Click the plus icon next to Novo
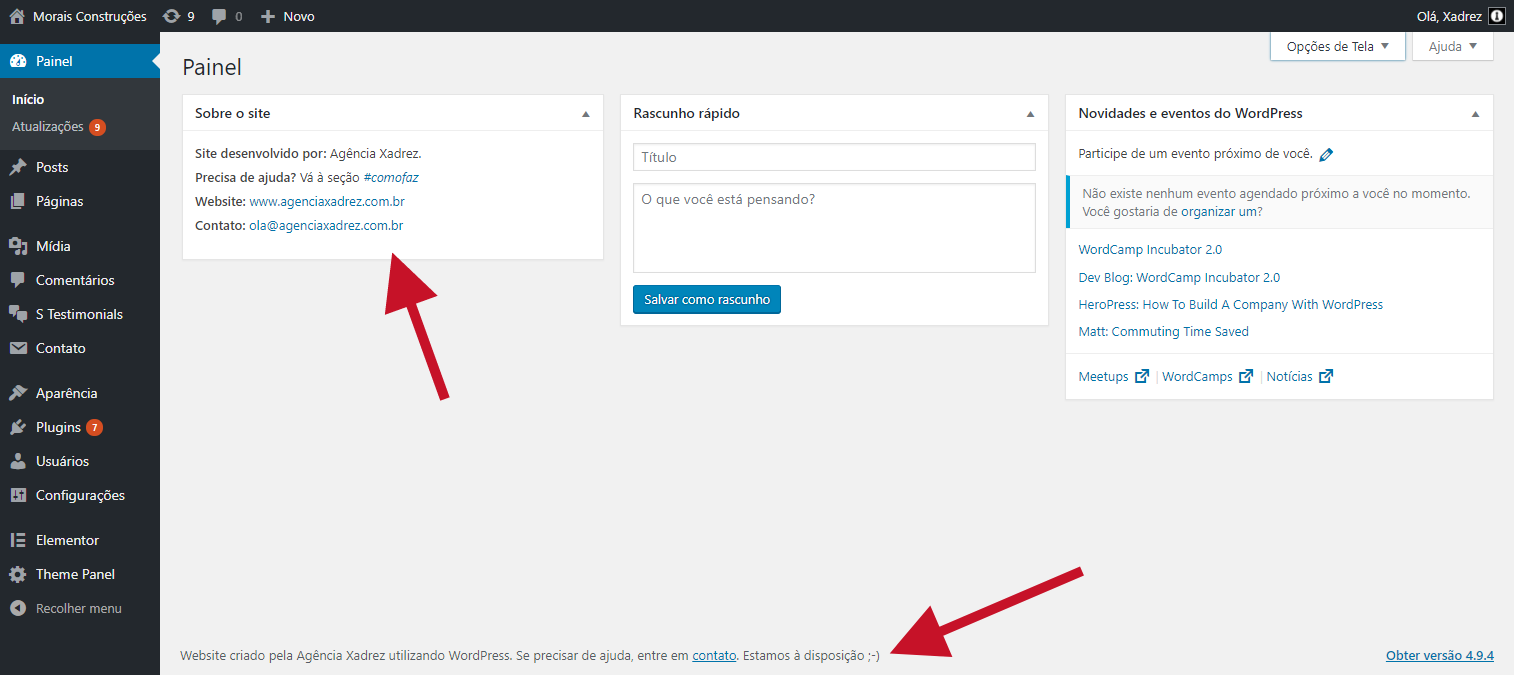Viewport: 1514px width, 675px height. pos(268,16)
